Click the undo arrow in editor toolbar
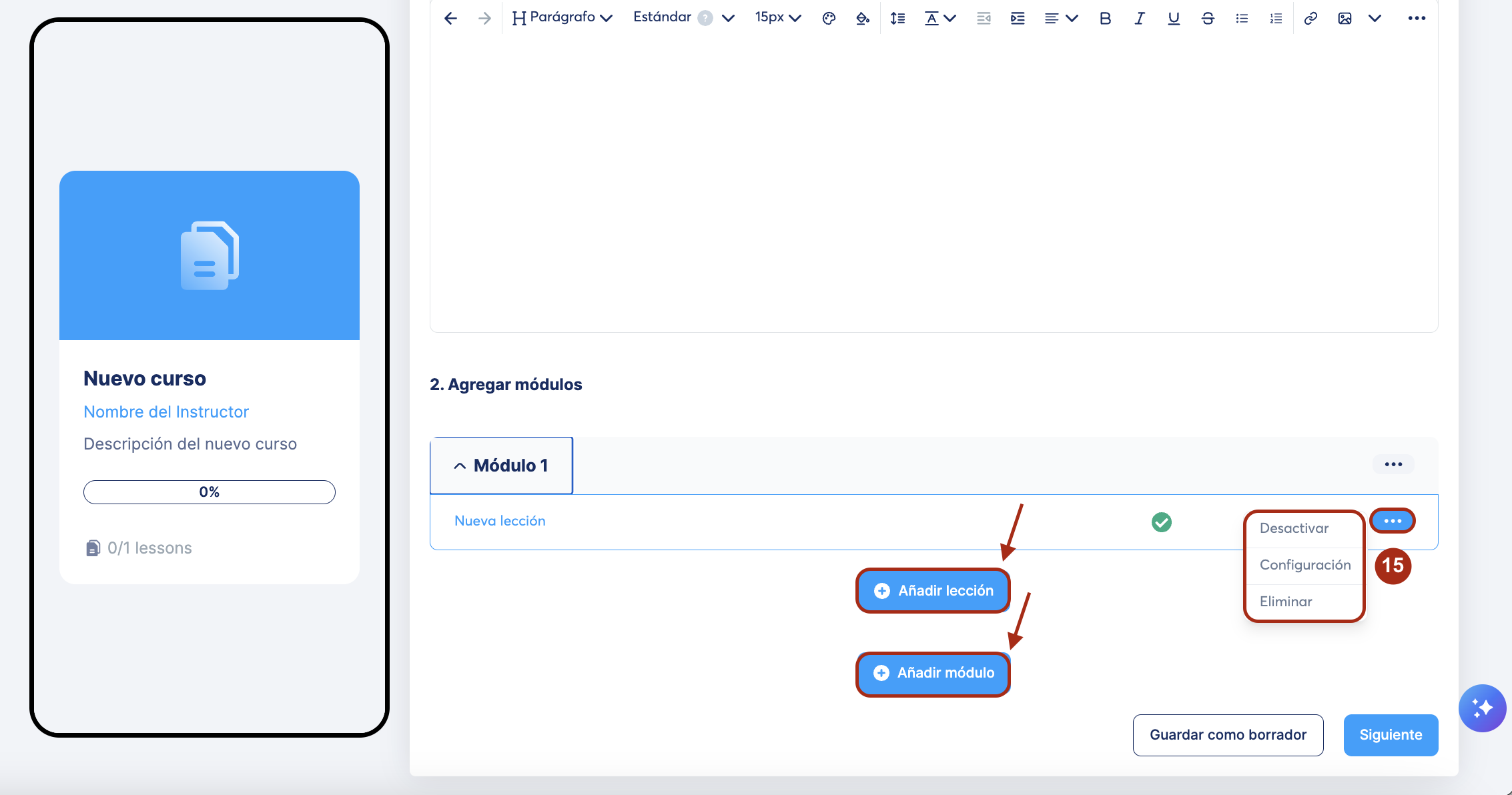The width and height of the screenshot is (1512, 795). (x=450, y=19)
